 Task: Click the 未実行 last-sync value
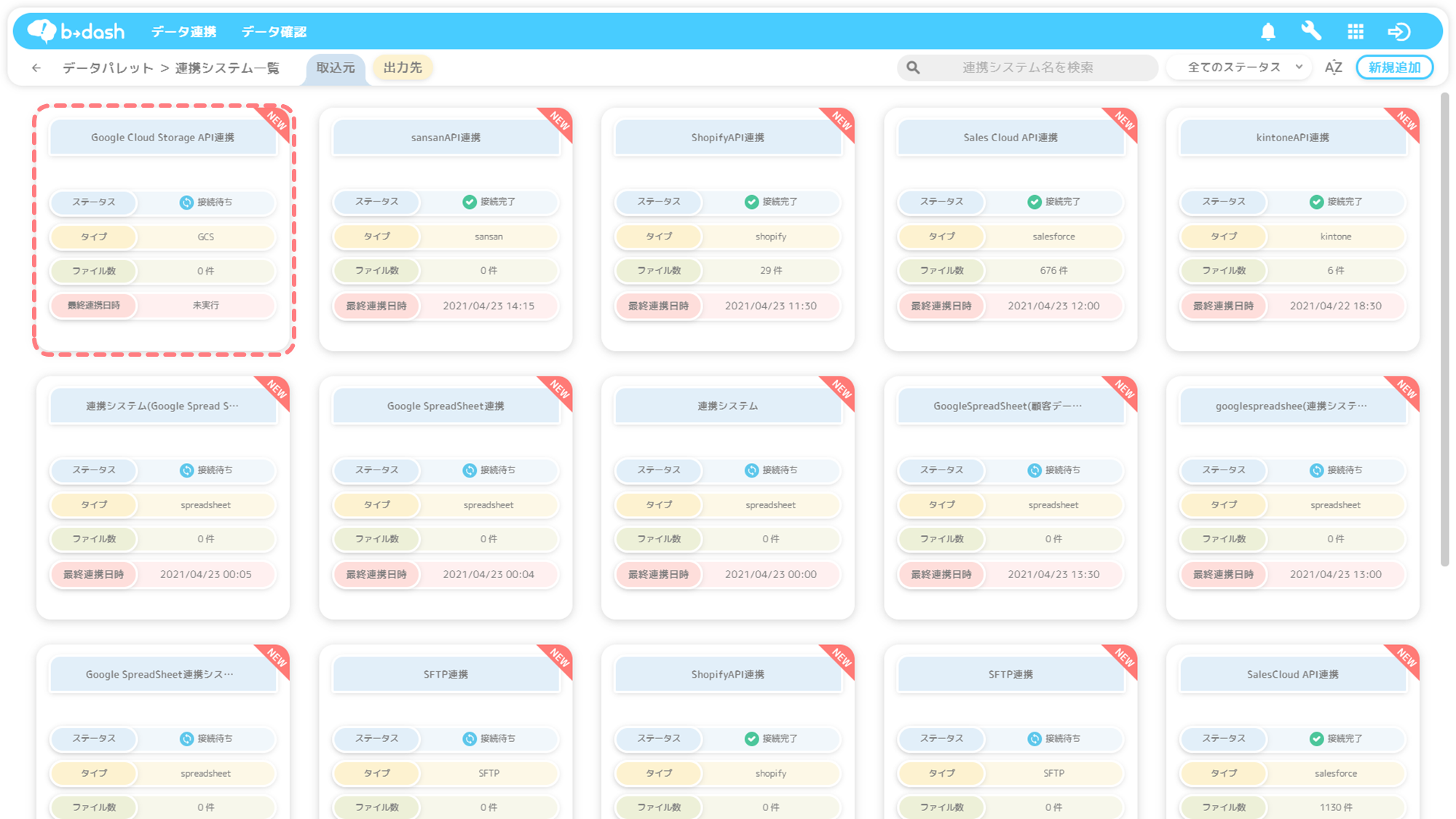point(206,306)
